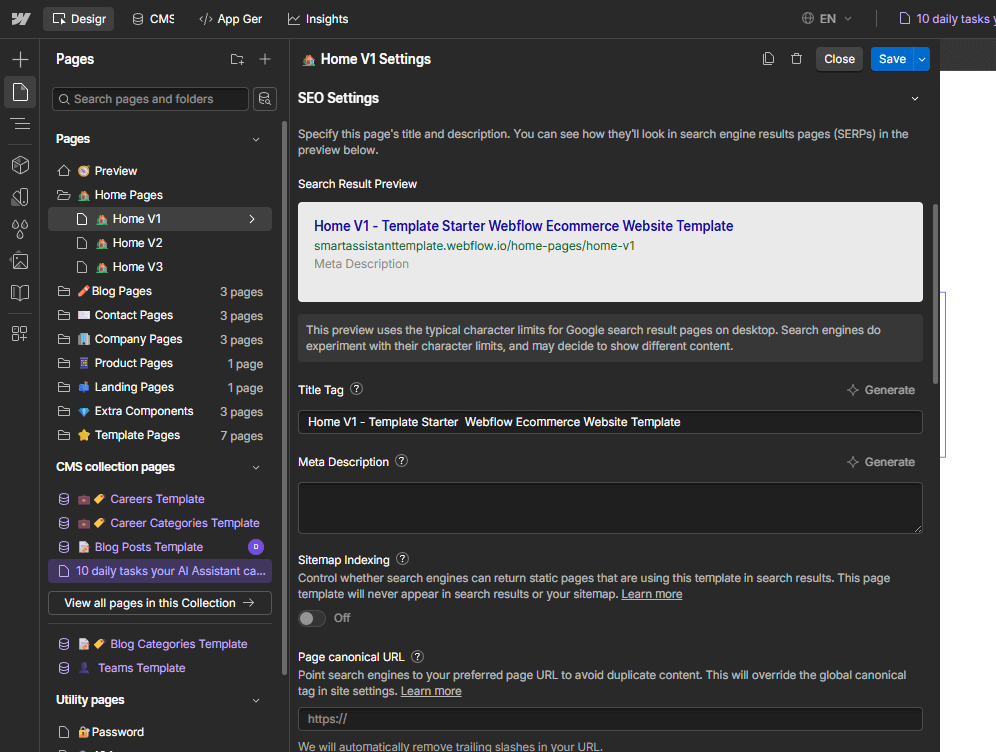
Task: Click the Title Tag help icon
Action: tap(357, 389)
